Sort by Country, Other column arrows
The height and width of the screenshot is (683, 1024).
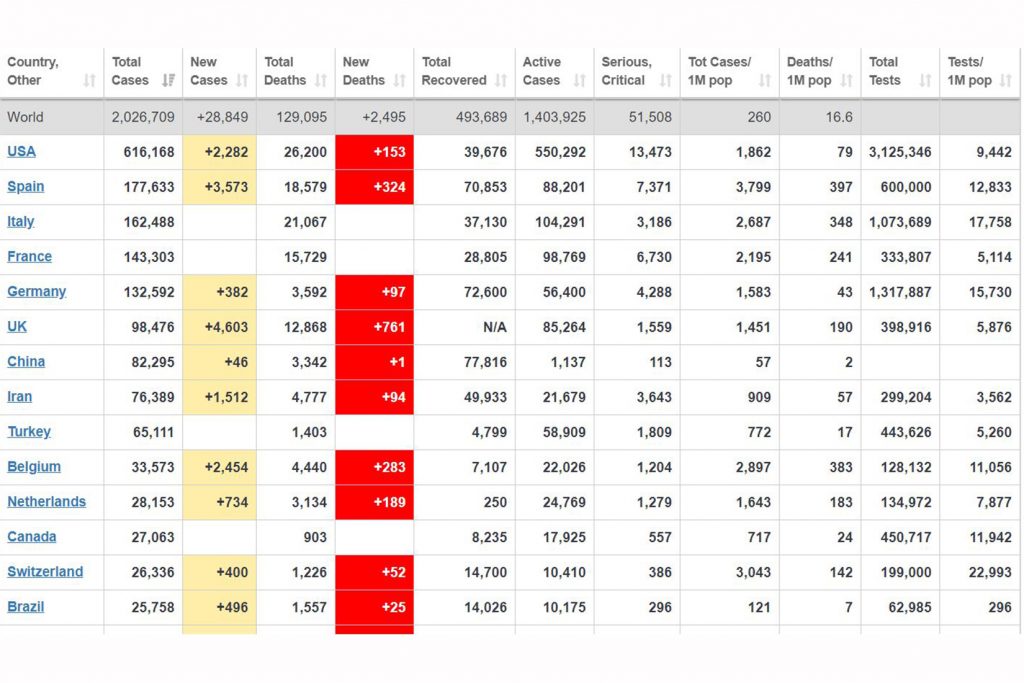click(89, 80)
